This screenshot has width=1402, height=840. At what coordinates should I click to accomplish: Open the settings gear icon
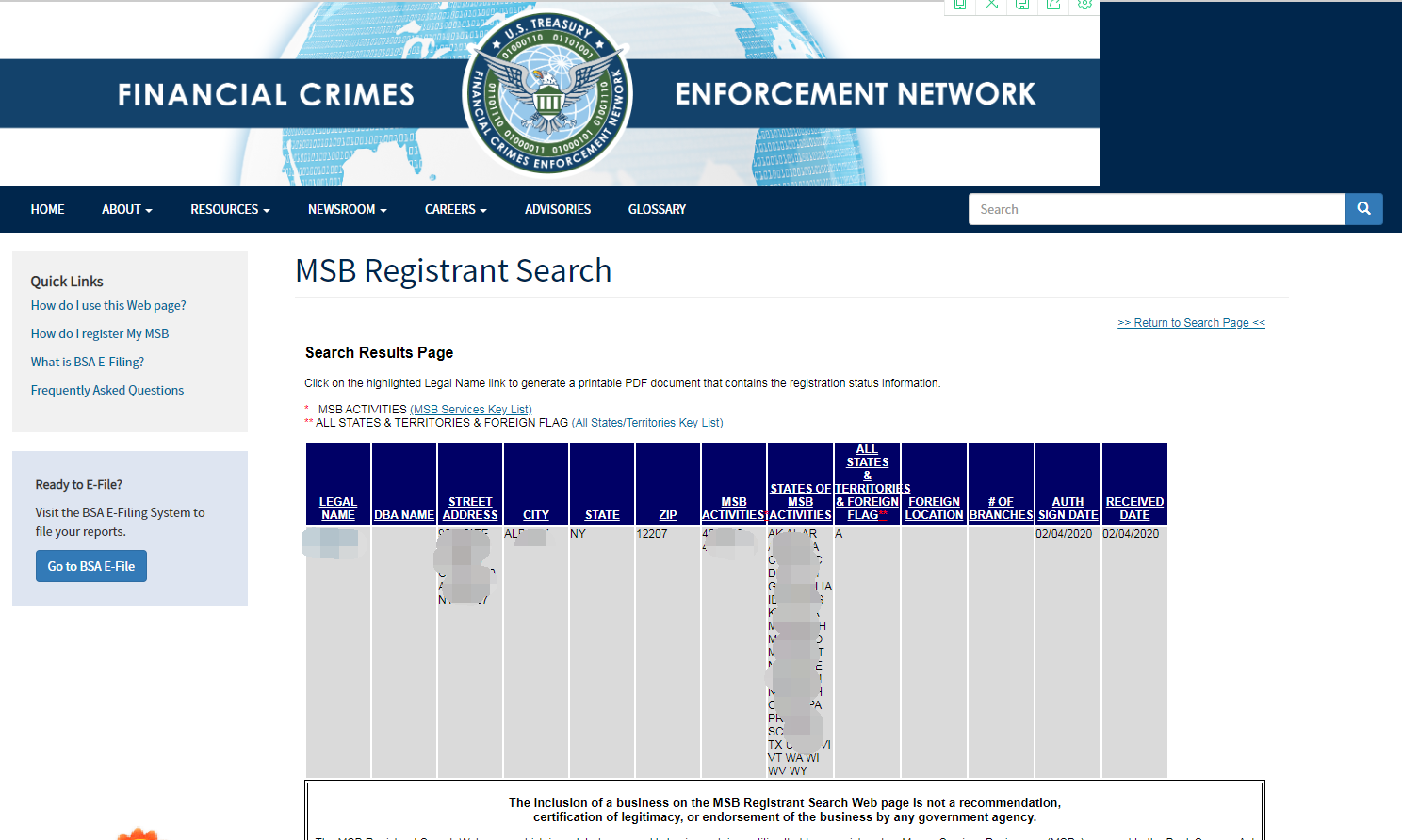[x=1084, y=6]
